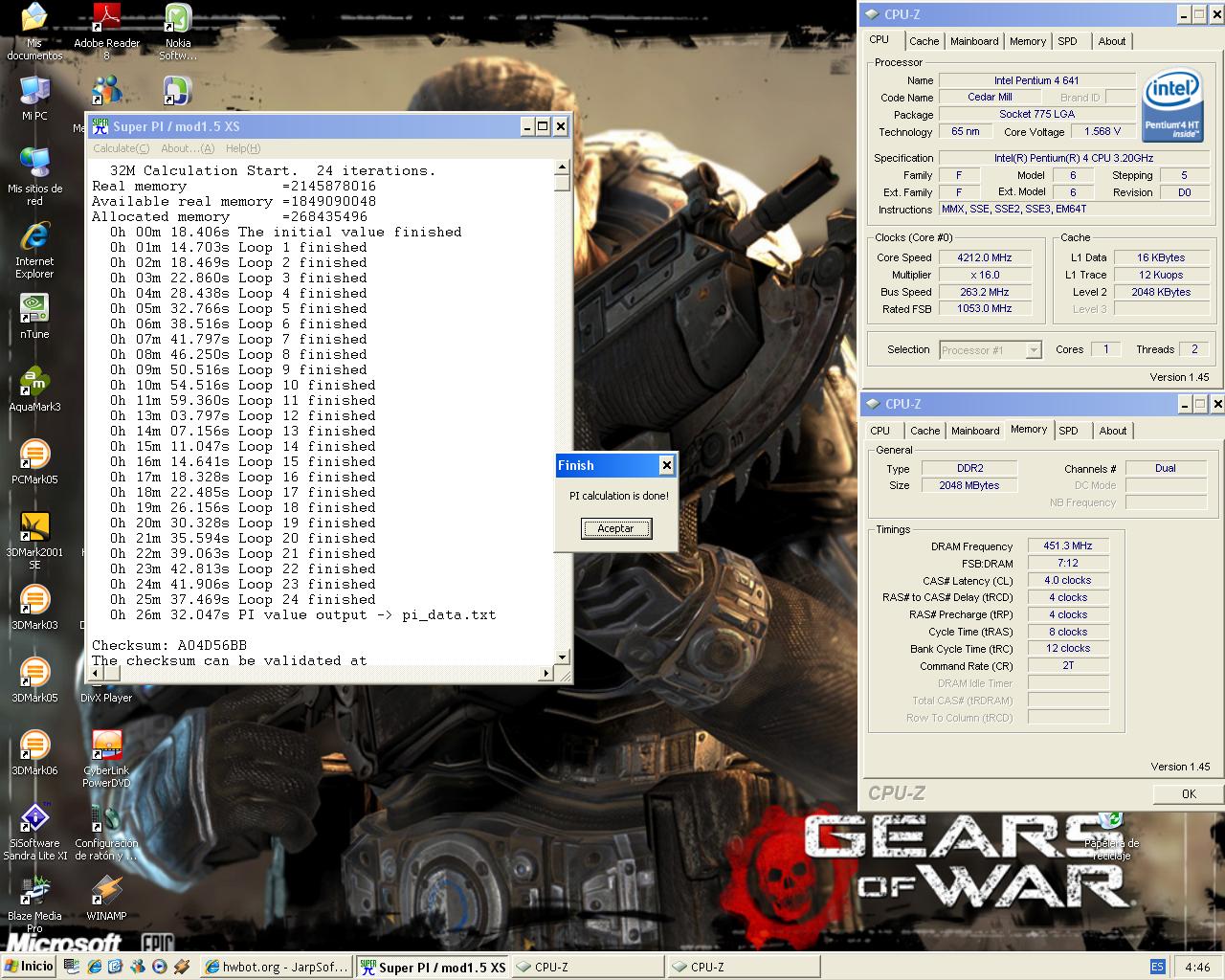
Task: Launch 3DMark06 desktop shortcut
Action: [x=34, y=753]
